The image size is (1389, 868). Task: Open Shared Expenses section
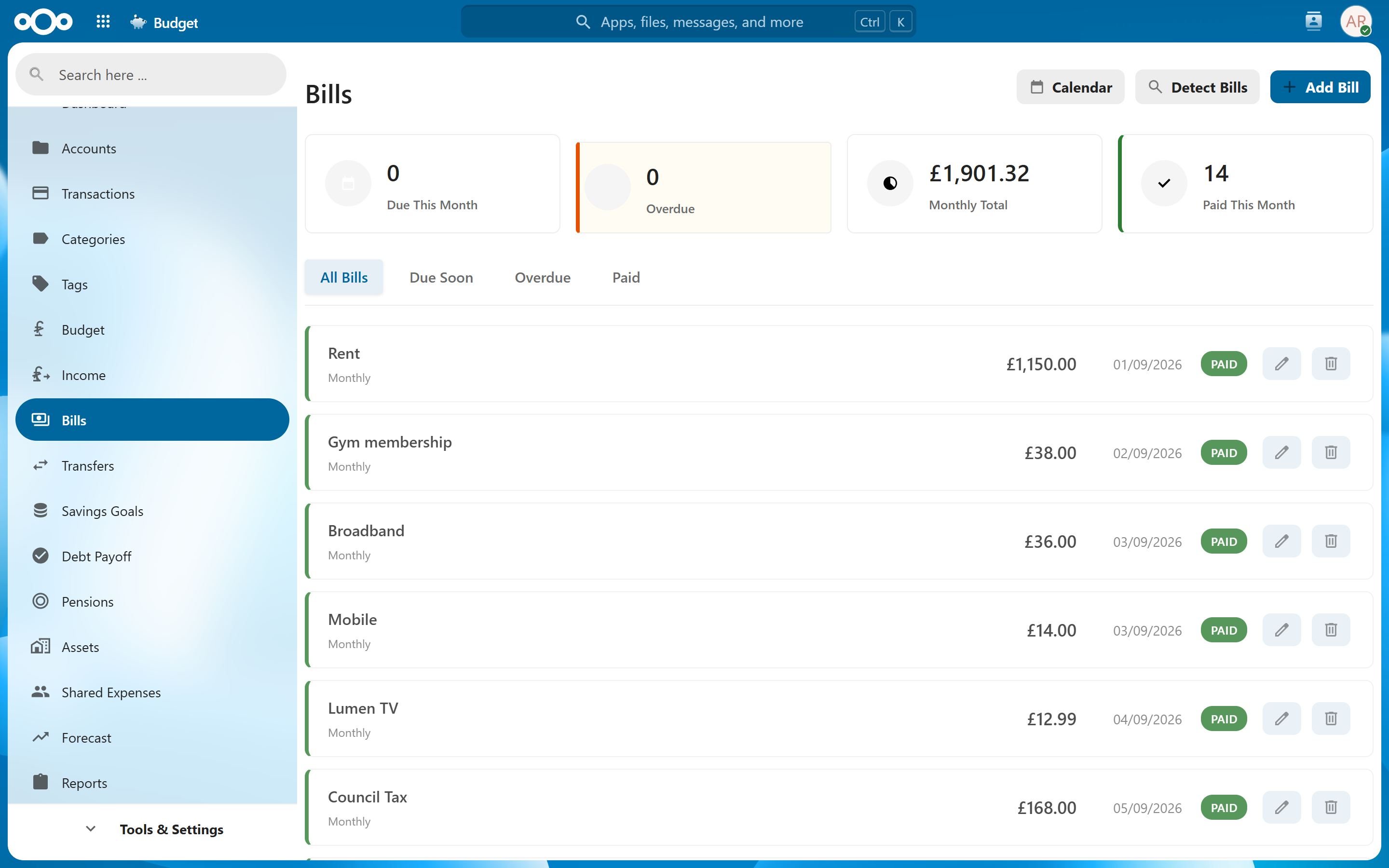coord(152,692)
